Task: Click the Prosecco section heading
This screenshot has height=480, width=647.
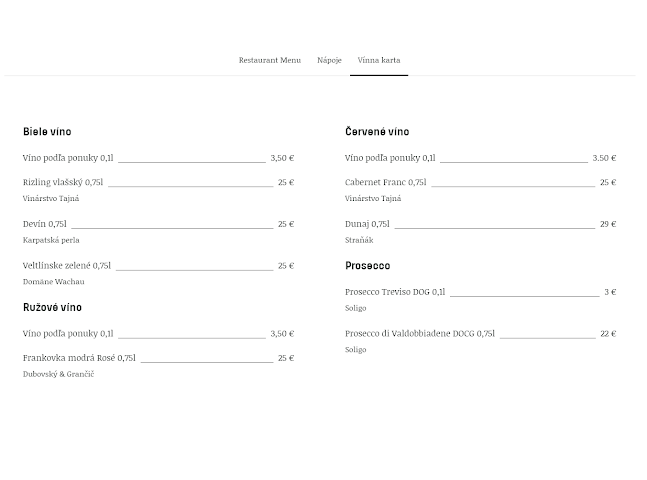Action: pyautogui.click(x=367, y=266)
